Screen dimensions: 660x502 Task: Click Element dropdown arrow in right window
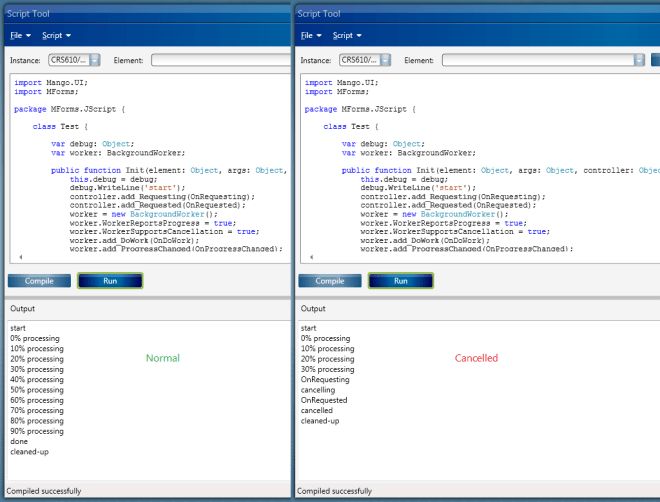(x=639, y=60)
